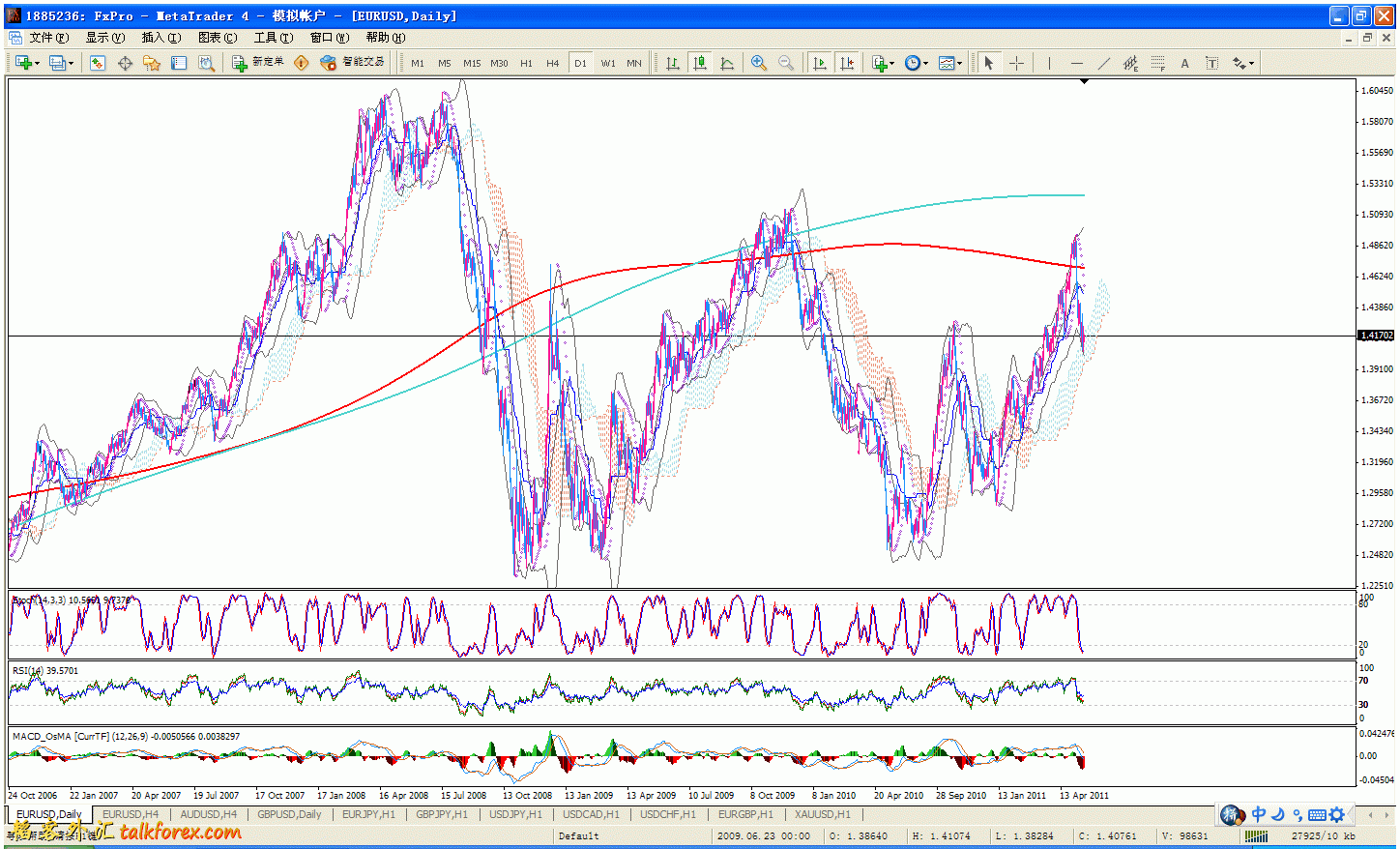Select the text label tool
This screenshot has width=1400, height=849.
click(x=1211, y=63)
